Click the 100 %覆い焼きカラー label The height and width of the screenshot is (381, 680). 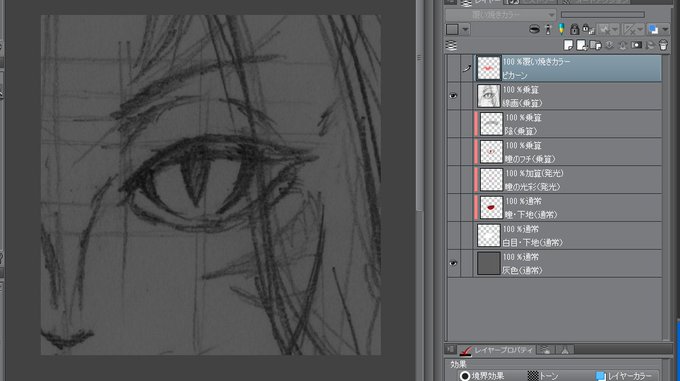point(536,62)
